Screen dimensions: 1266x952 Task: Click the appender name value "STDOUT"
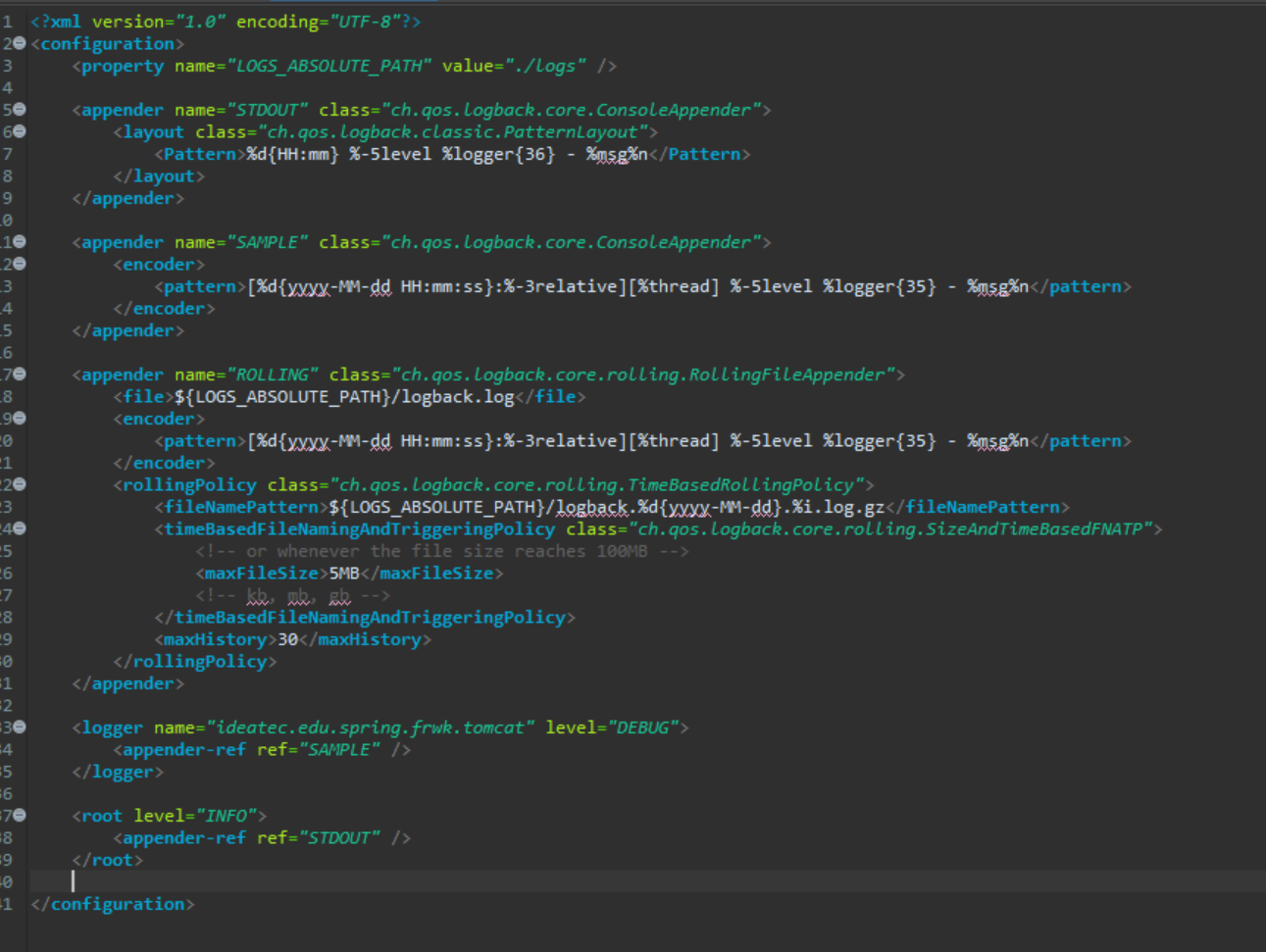[268, 110]
